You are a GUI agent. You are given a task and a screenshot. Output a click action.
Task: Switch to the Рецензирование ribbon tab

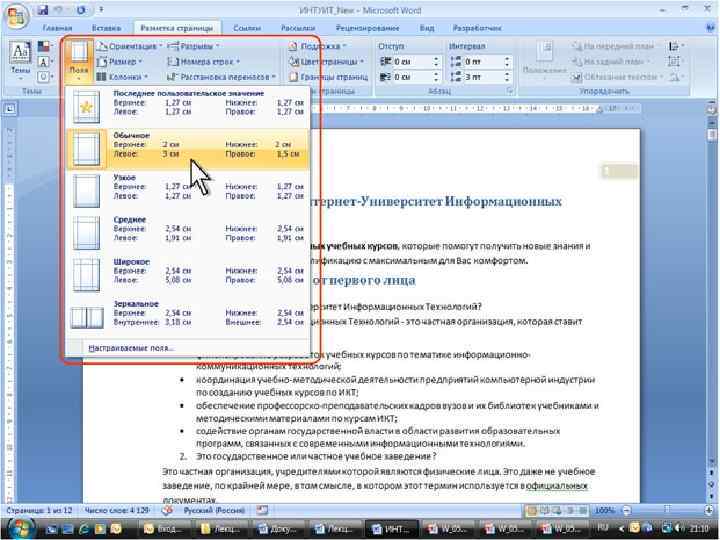(367, 28)
